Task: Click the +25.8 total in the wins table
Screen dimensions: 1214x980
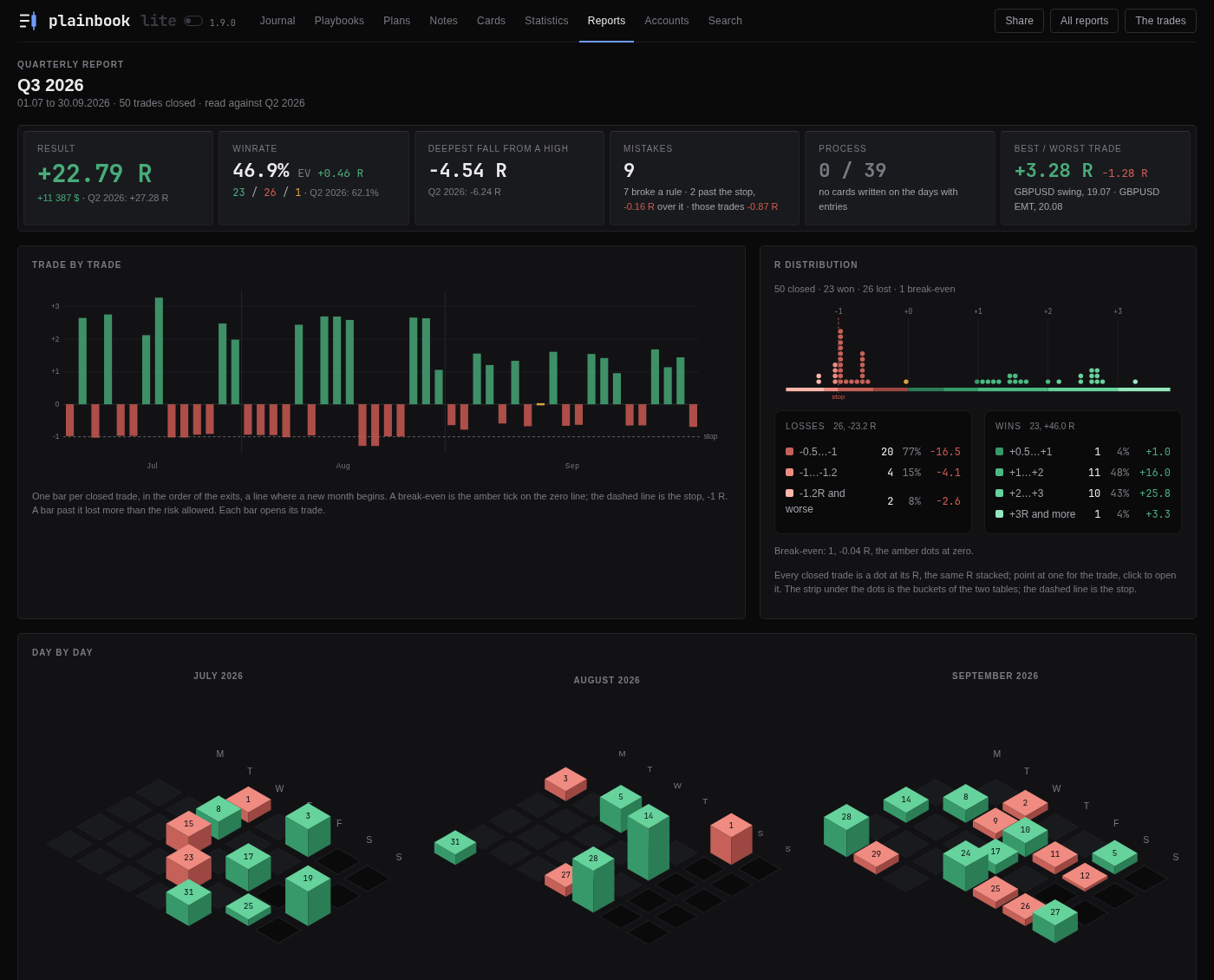Action: [x=1155, y=493]
